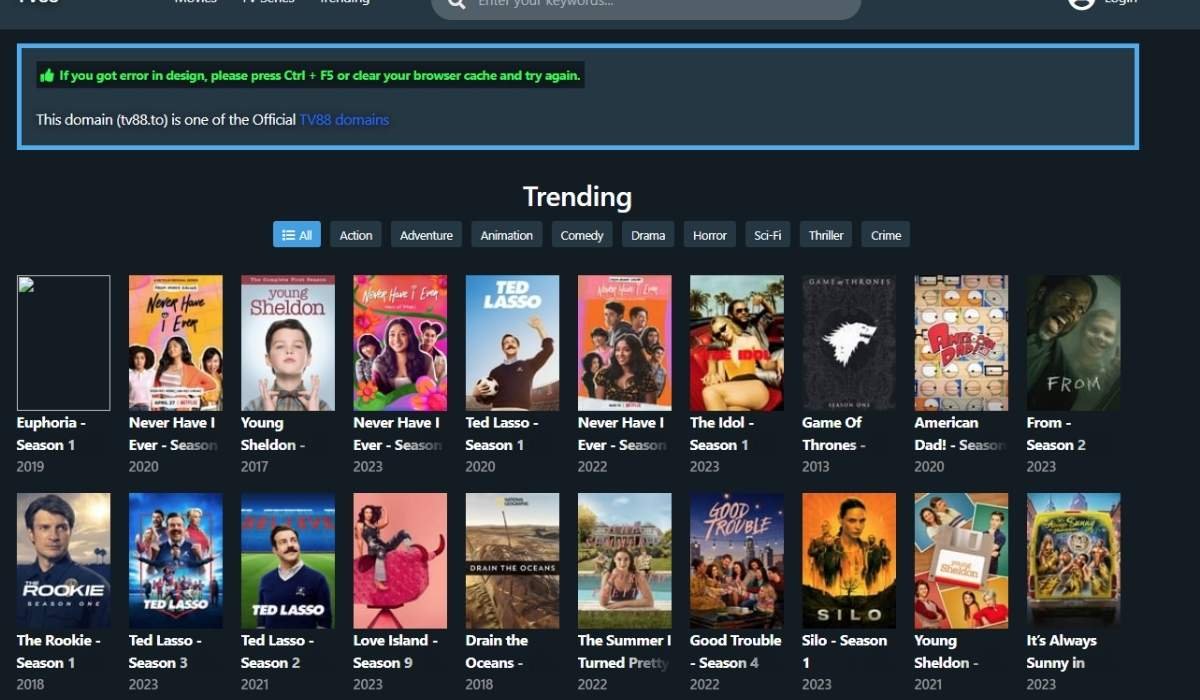Viewport: 1200px width, 700px height.
Task: Click the thumbs-up icon in the notice
Action: (46, 75)
